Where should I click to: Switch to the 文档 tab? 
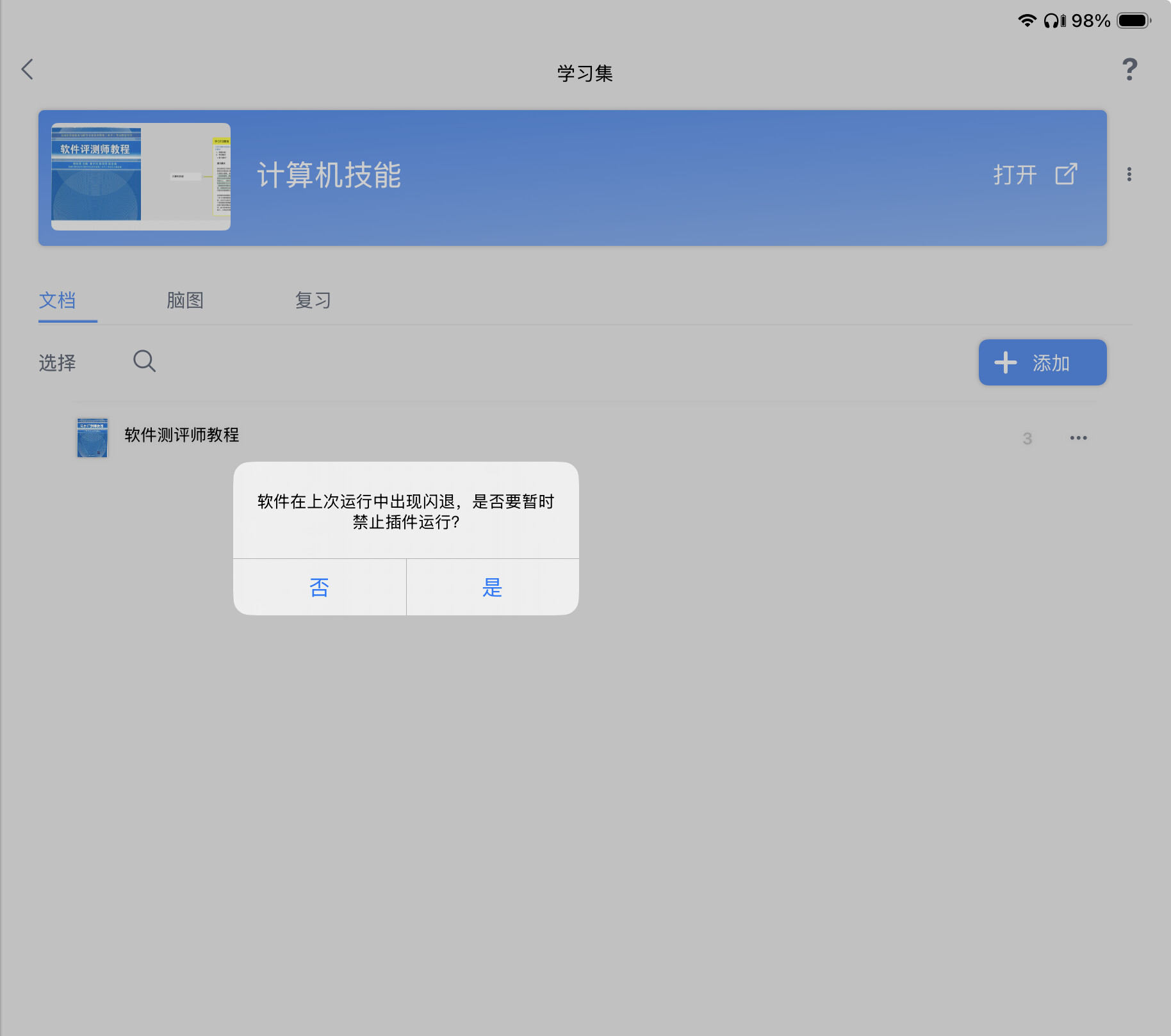[58, 300]
